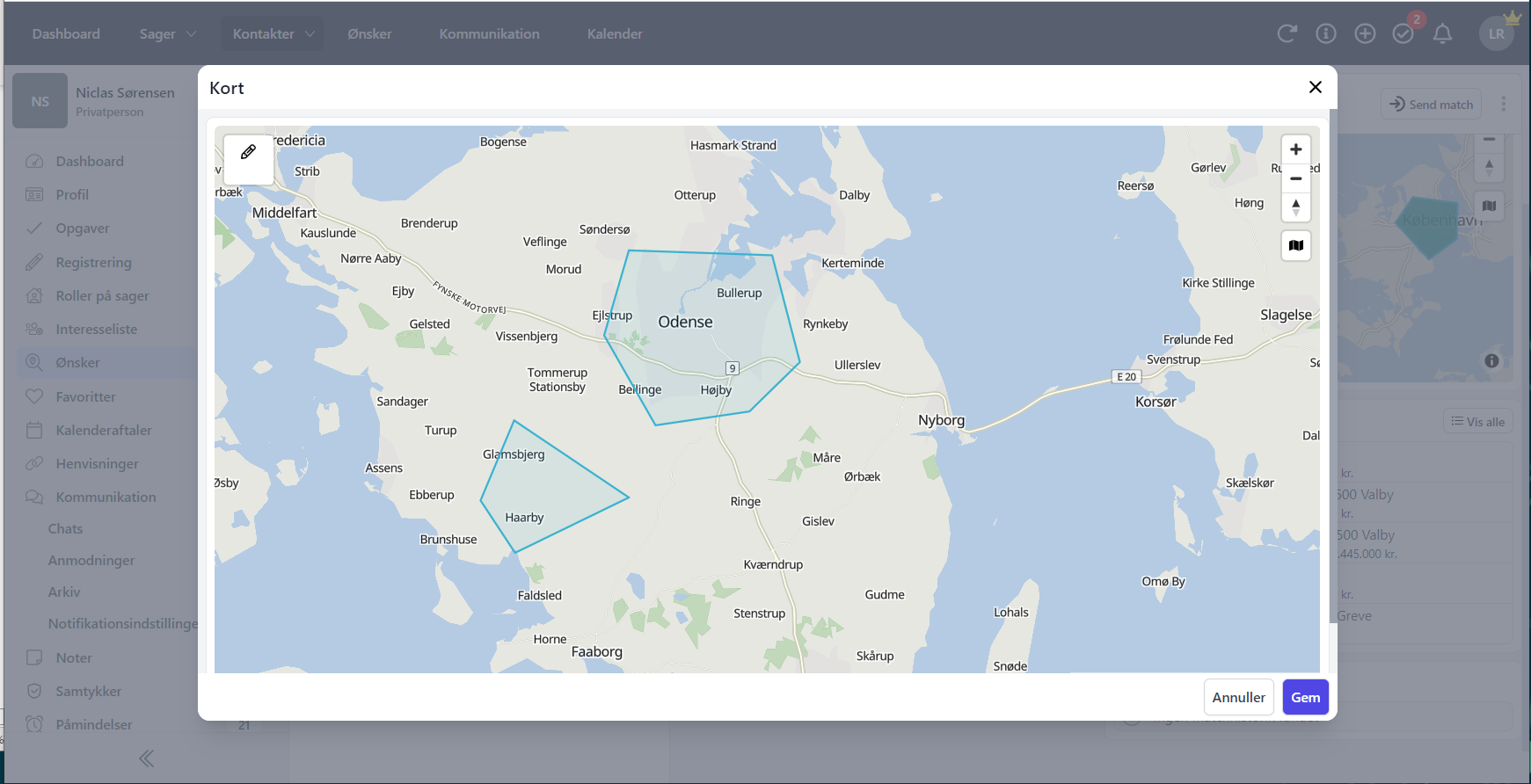Click the refresh icon in top bar
Screen dimensions: 1531x784
tap(1287, 34)
